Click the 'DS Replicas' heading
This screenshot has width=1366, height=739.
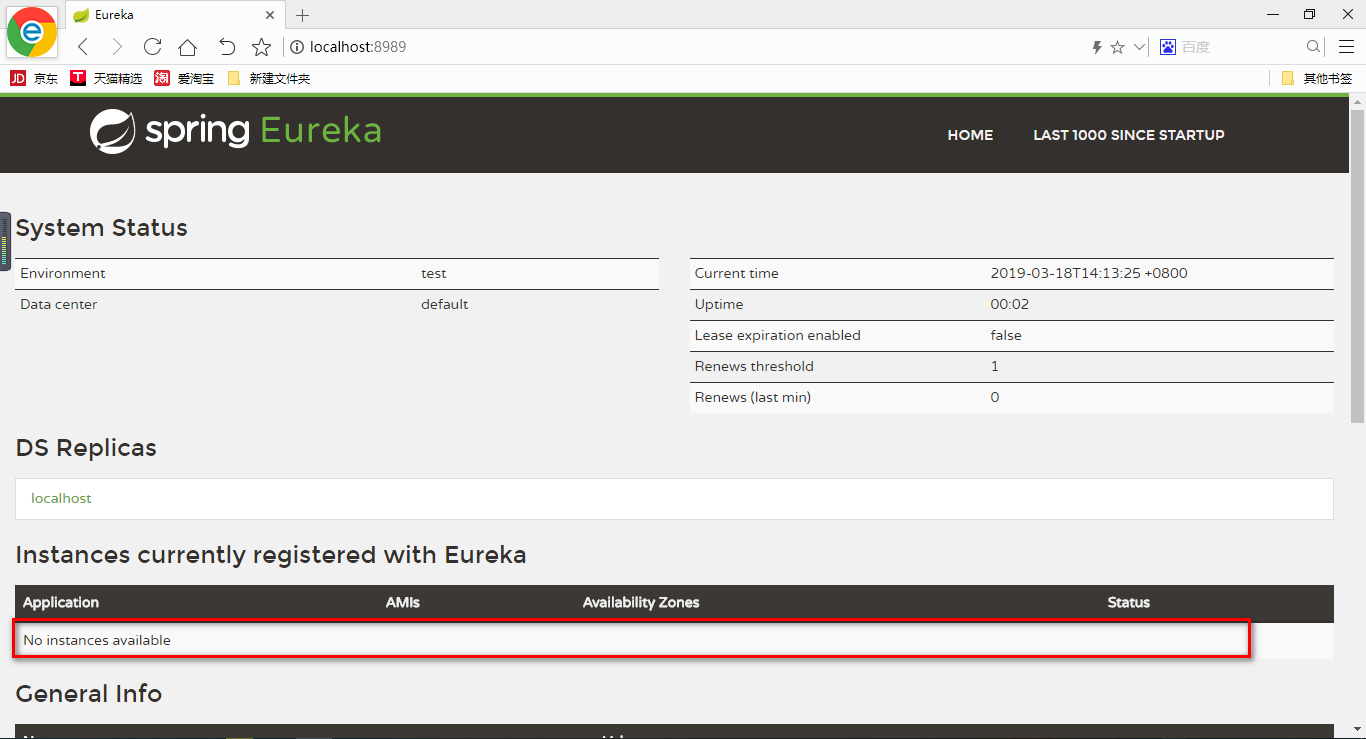click(x=86, y=448)
